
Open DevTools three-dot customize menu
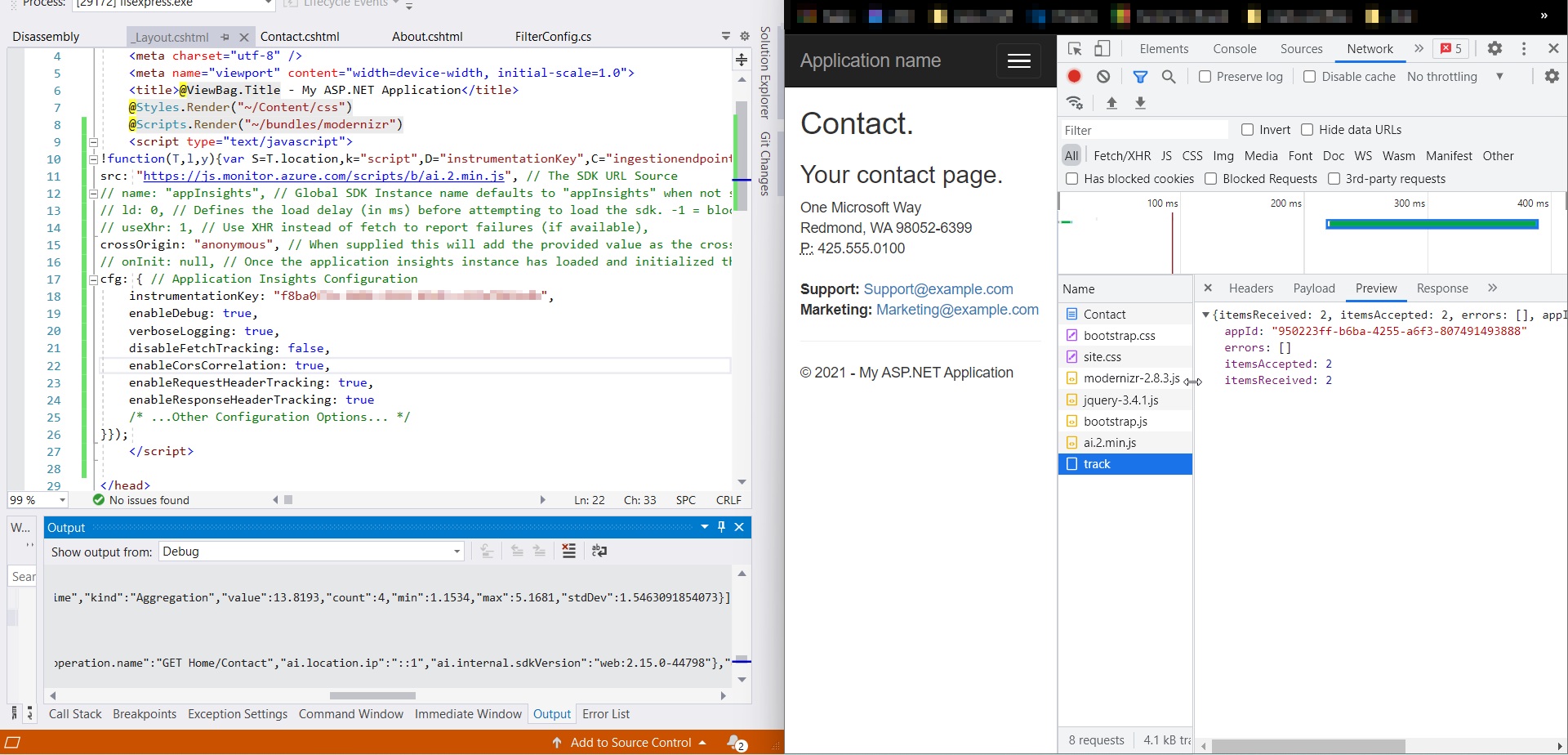tap(1524, 49)
